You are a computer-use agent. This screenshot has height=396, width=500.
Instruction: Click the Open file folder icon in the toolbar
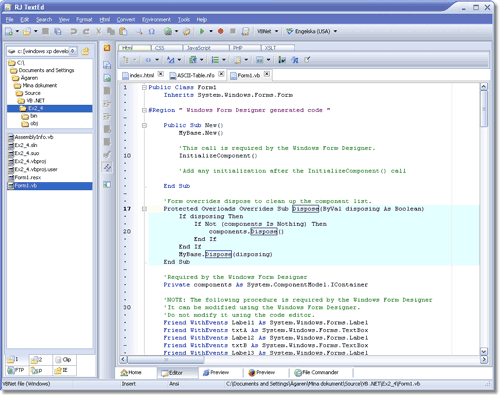(27, 31)
